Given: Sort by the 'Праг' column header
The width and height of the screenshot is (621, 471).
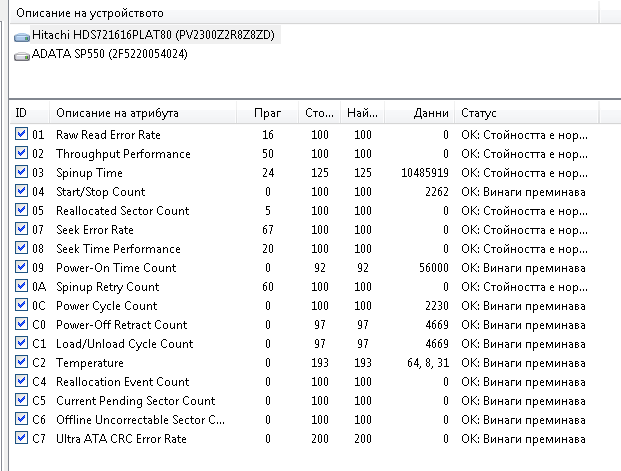Looking at the screenshot, I should tap(267, 113).
